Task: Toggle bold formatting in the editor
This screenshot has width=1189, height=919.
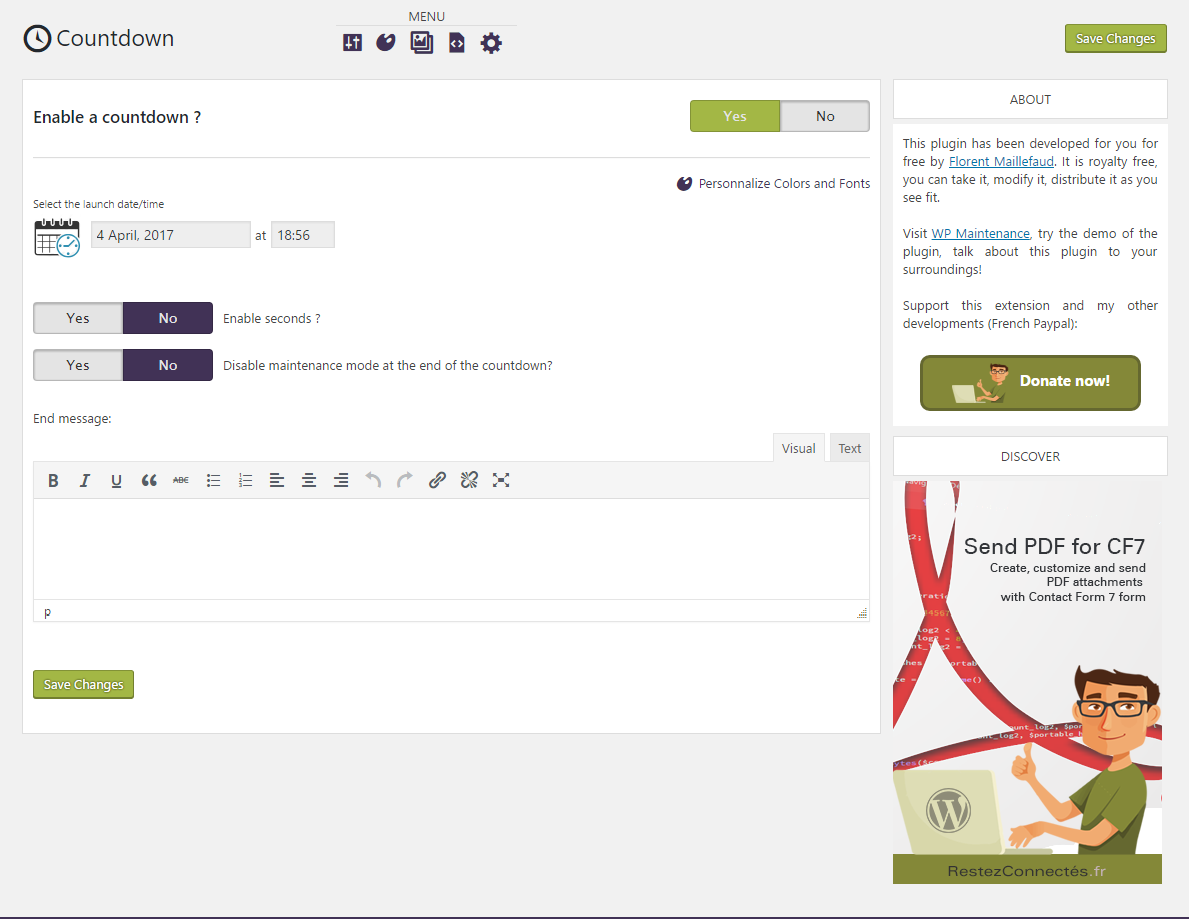Action: pos(53,481)
